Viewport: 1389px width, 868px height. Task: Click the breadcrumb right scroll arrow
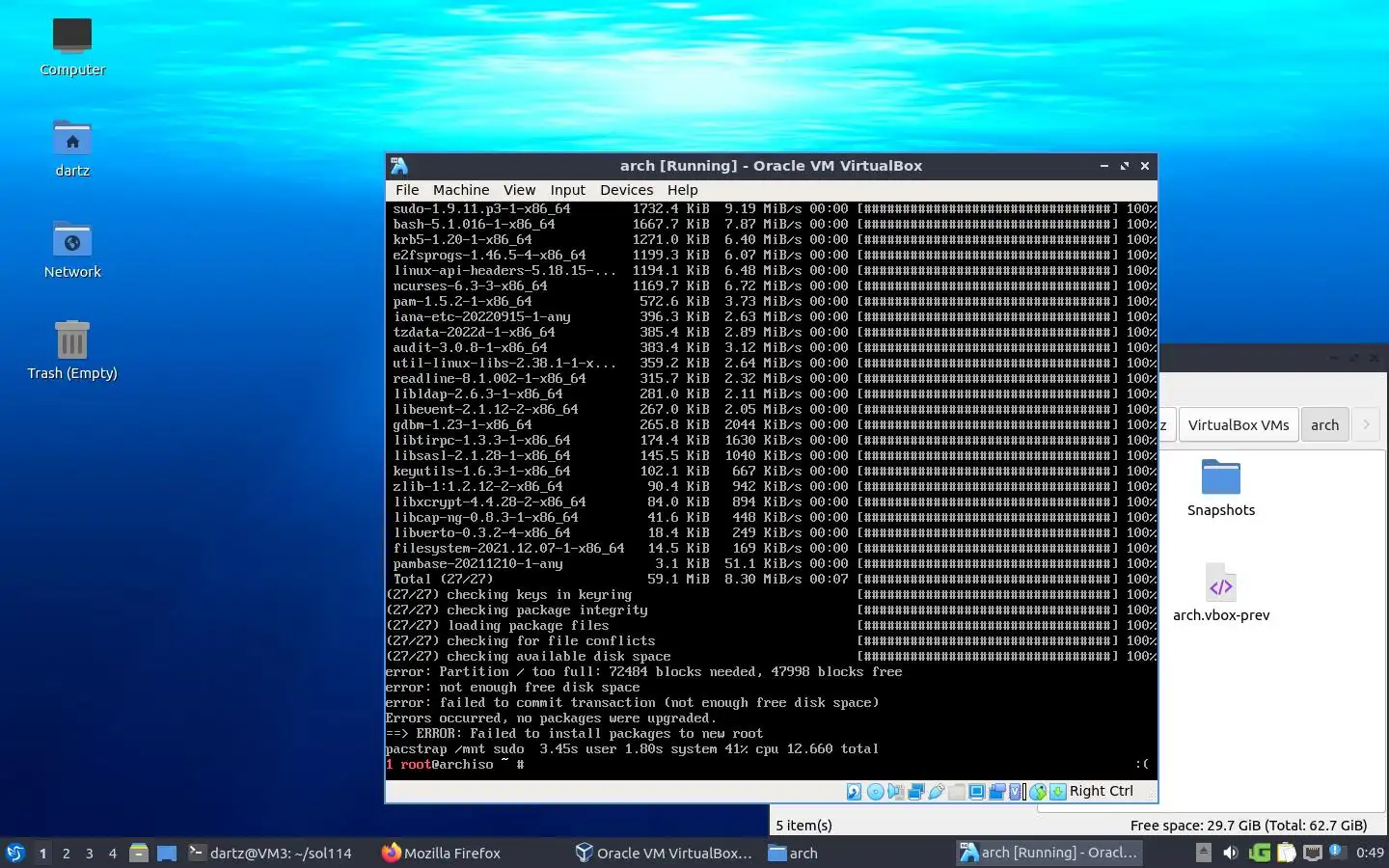[1366, 425]
